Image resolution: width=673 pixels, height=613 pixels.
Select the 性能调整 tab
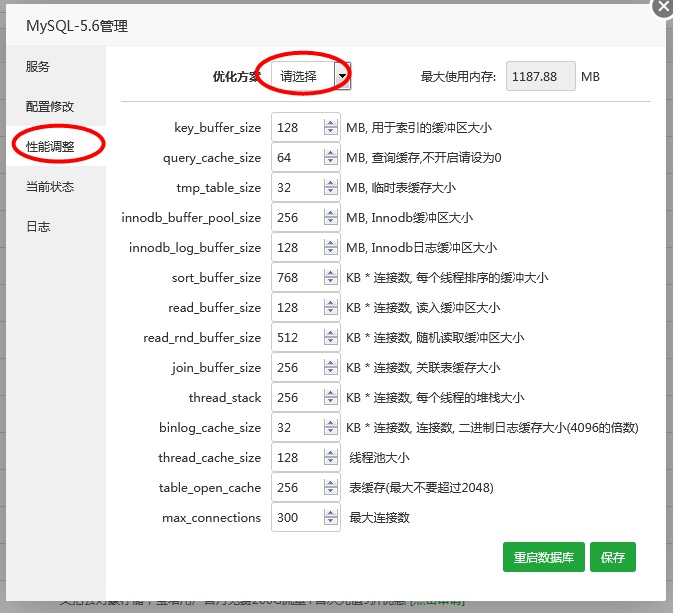(x=56, y=146)
